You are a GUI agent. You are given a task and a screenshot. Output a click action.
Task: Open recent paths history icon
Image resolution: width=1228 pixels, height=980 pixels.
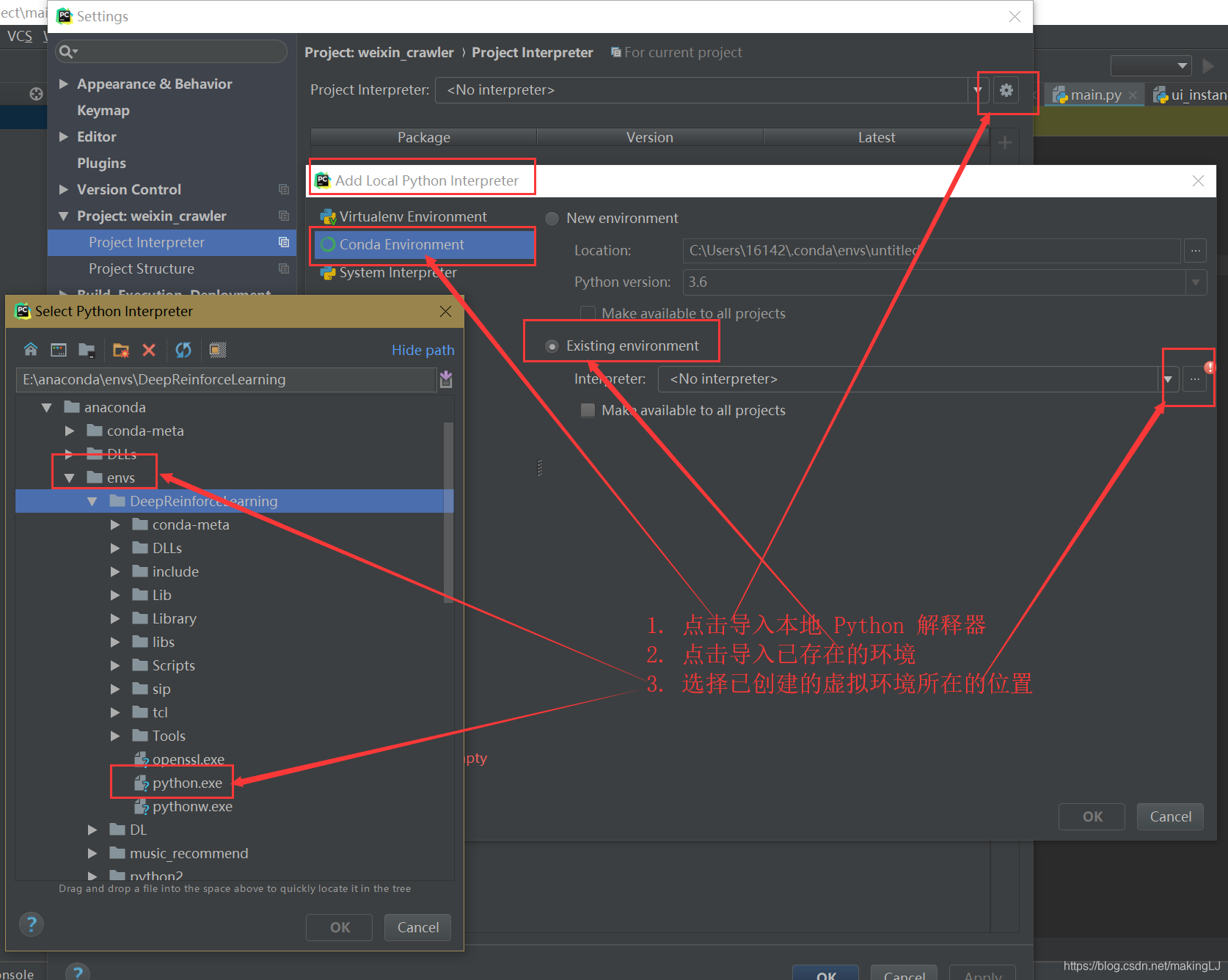446,379
